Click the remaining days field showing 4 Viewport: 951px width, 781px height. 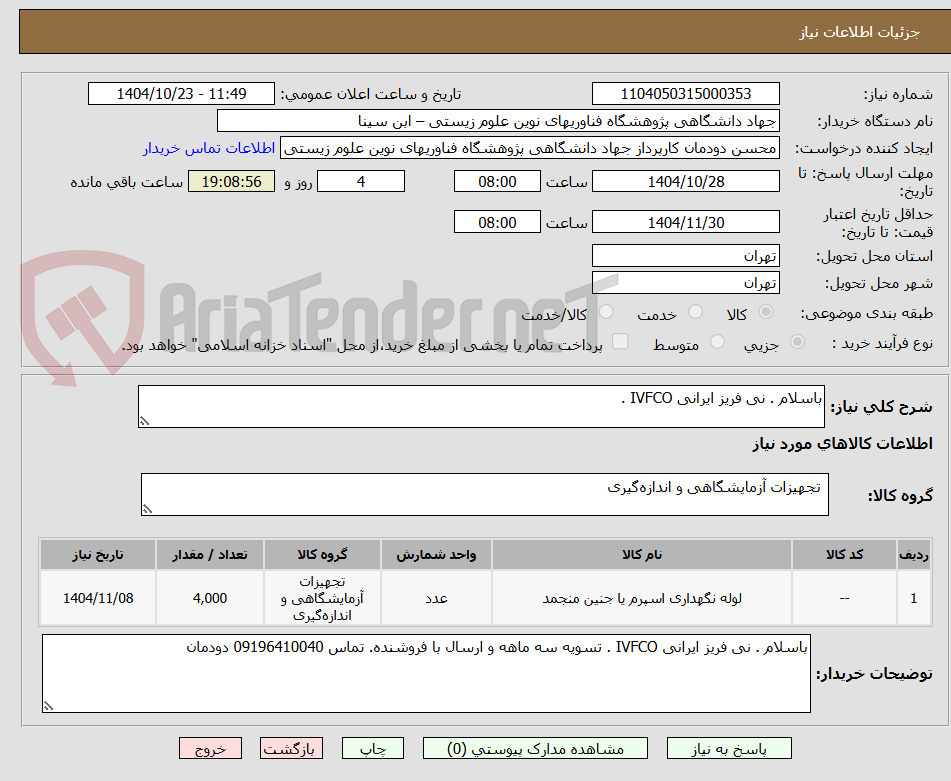click(x=361, y=181)
